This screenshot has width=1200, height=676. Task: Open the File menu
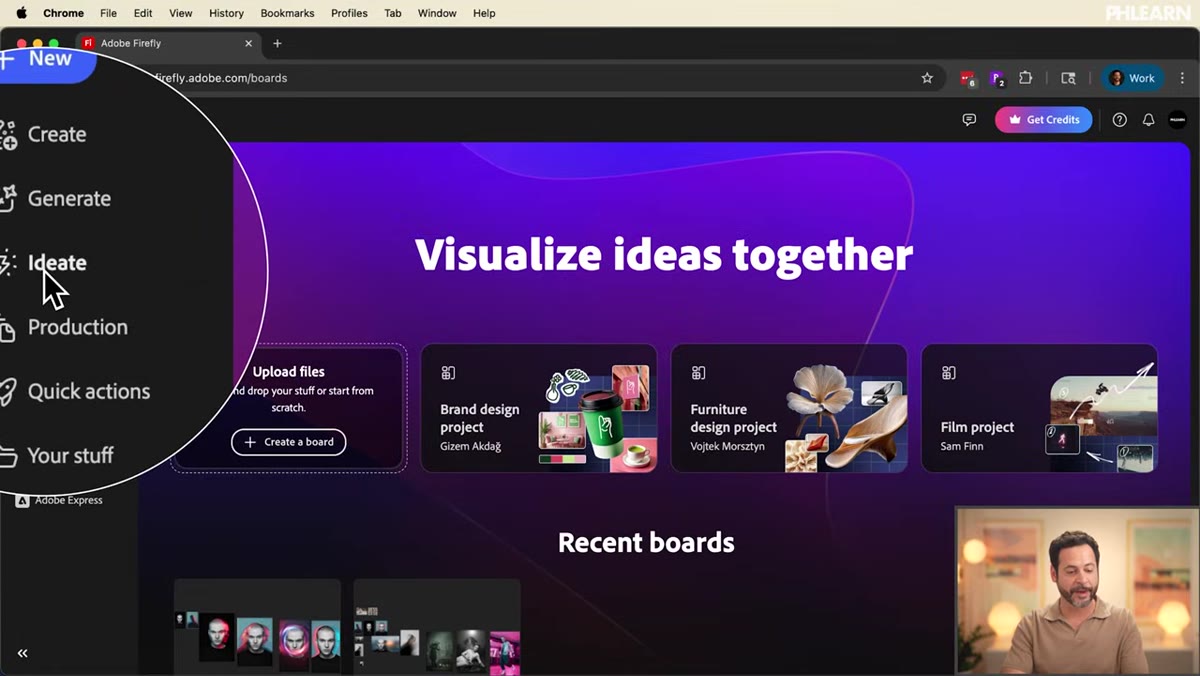click(x=108, y=13)
